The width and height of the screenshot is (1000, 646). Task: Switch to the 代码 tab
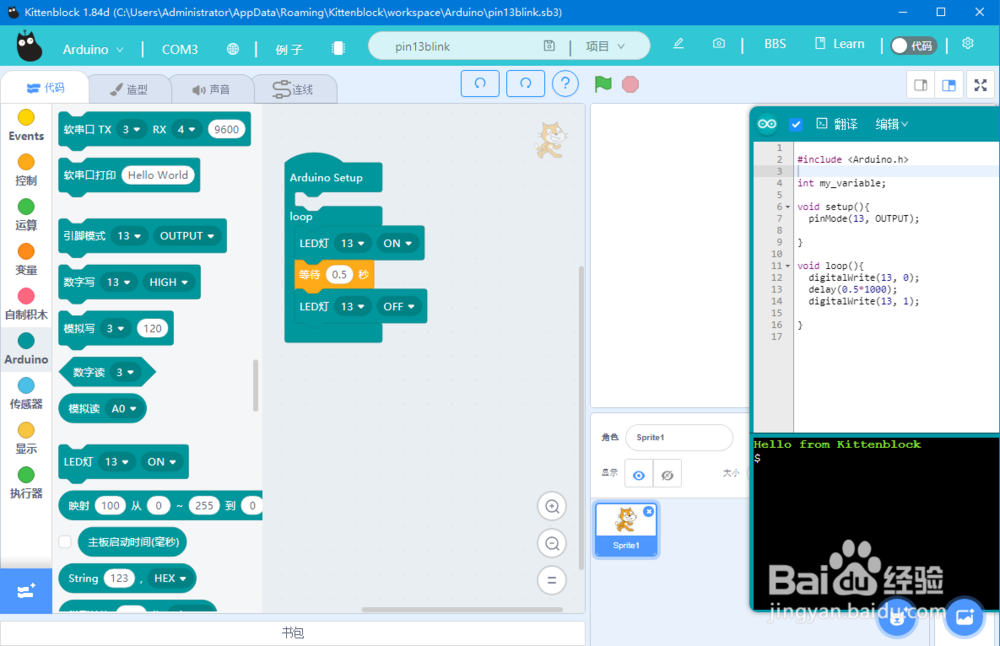(45, 87)
